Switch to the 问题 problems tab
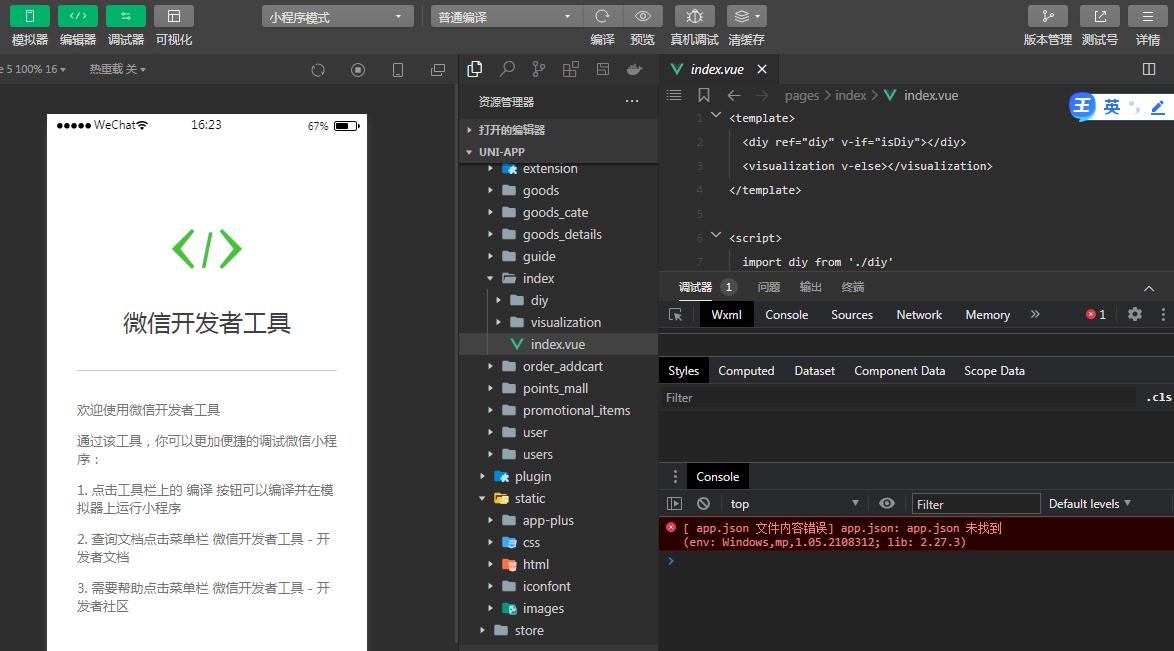Image resolution: width=1174 pixels, height=651 pixels. click(769, 287)
